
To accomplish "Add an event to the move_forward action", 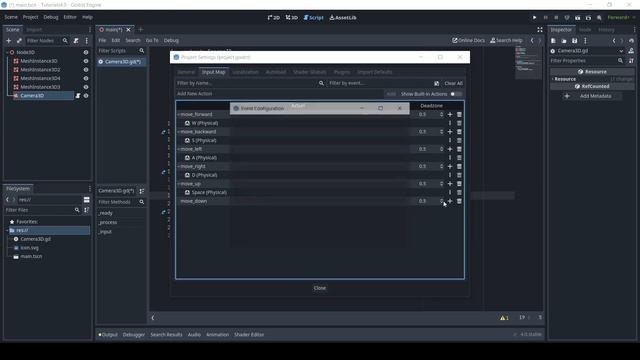I will pos(450,115).
